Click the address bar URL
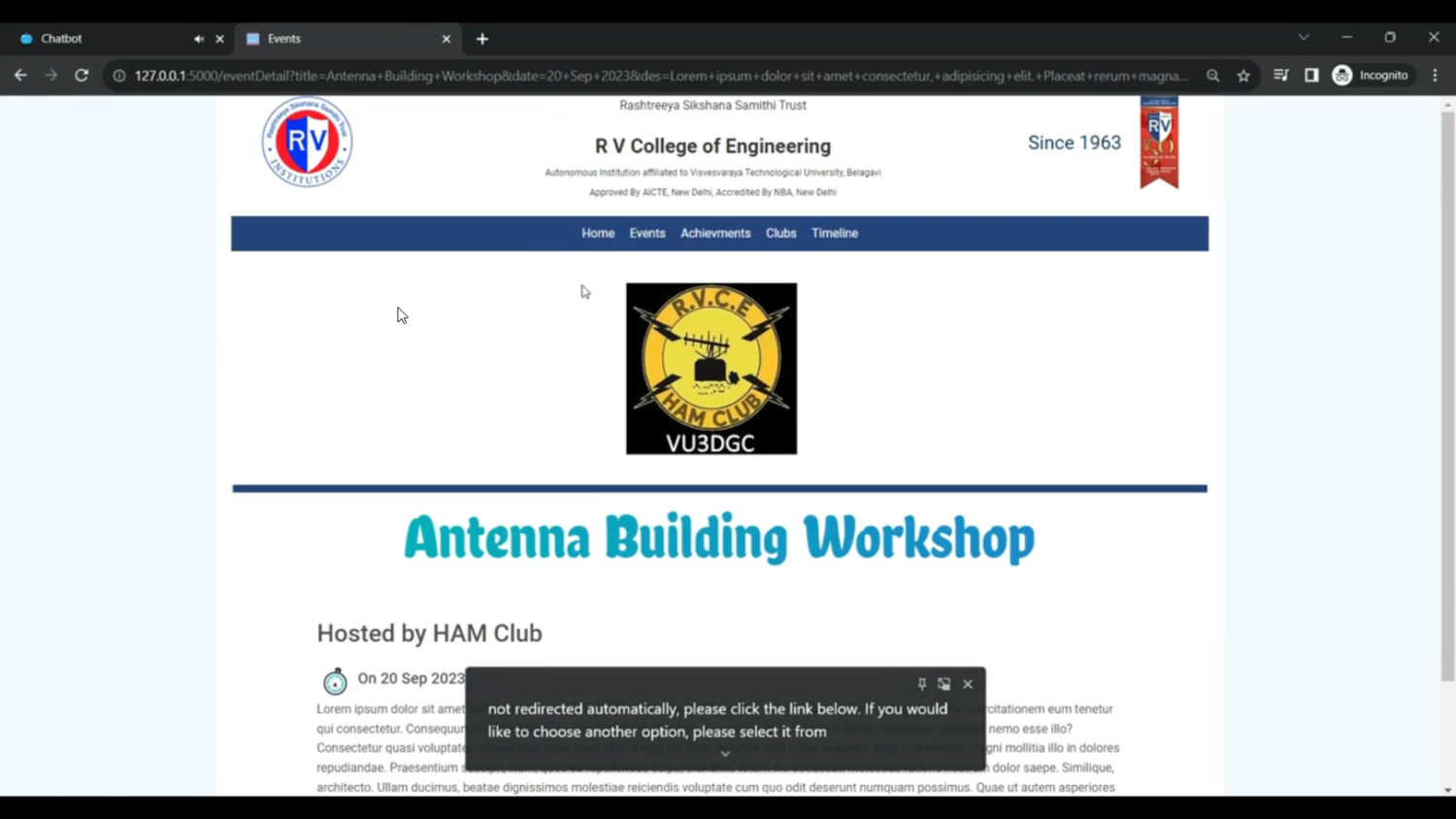Screen dimensions: 1456x819 [x=661, y=76]
